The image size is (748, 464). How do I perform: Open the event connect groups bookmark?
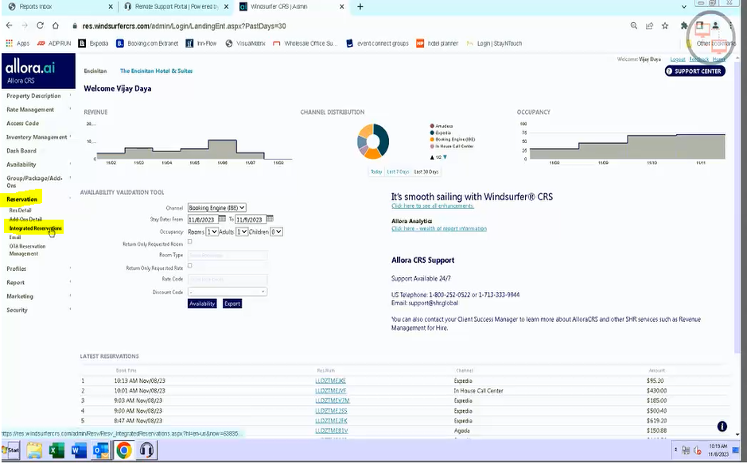pyautogui.click(x=377, y=43)
